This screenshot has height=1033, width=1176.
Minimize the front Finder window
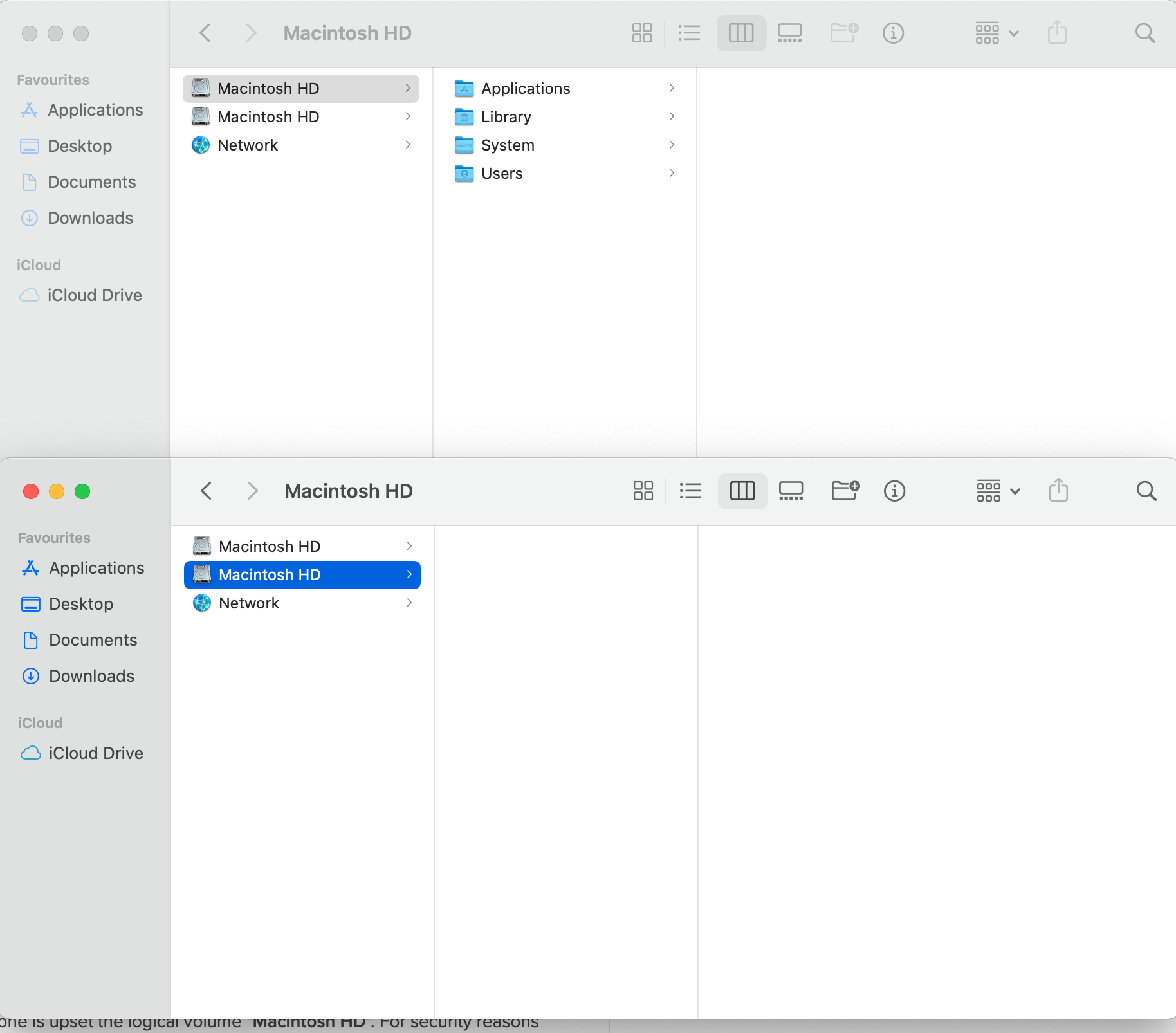coord(57,491)
